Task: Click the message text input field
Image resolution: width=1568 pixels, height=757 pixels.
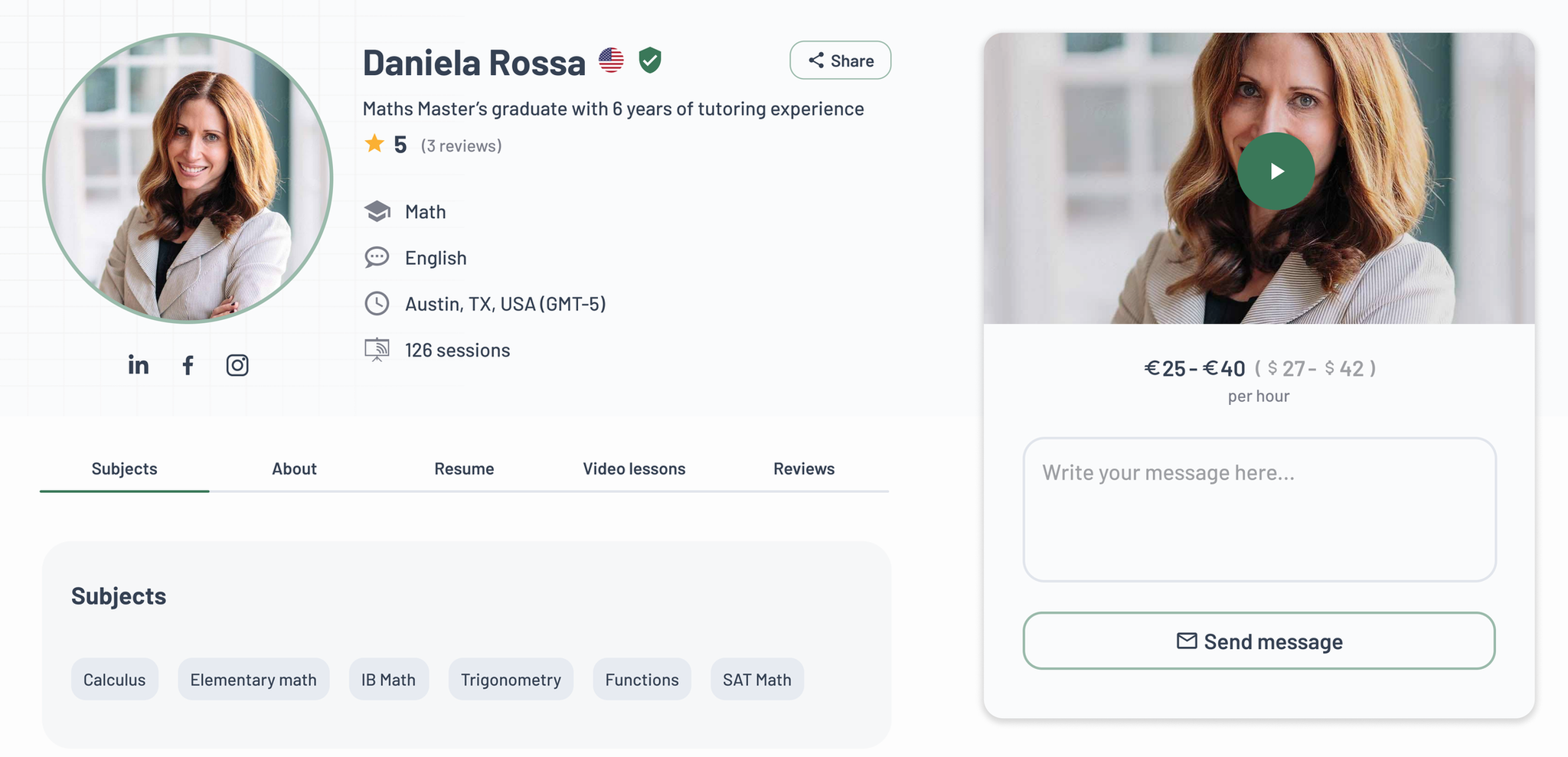Action: click(1258, 509)
